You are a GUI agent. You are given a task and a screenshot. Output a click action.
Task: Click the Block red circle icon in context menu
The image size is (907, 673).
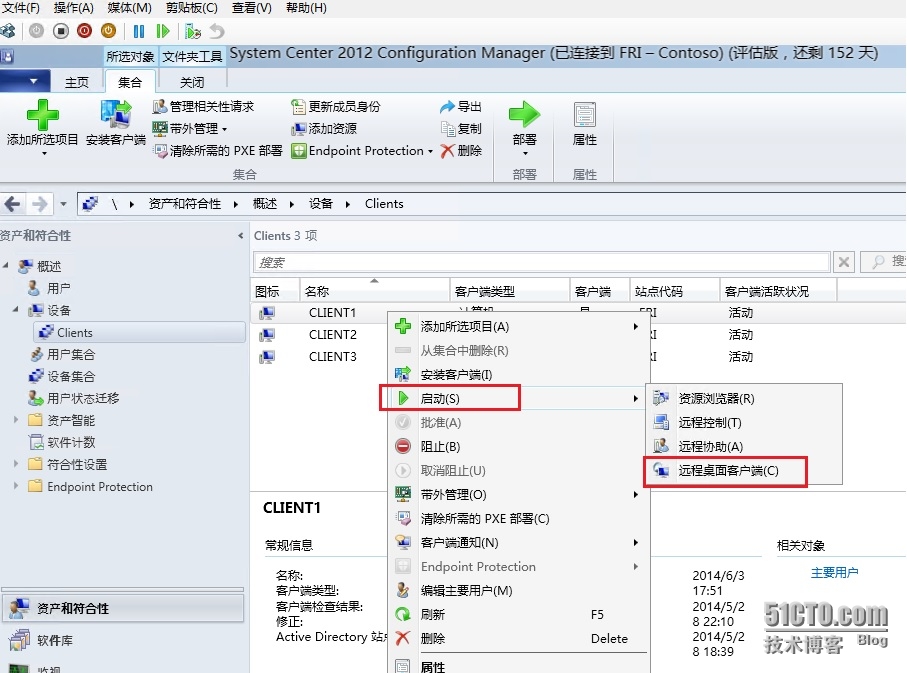403,446
